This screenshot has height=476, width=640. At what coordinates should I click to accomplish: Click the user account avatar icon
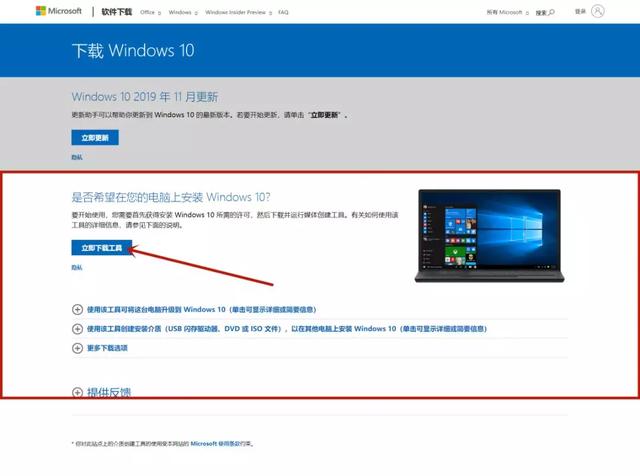coord(598,11)
